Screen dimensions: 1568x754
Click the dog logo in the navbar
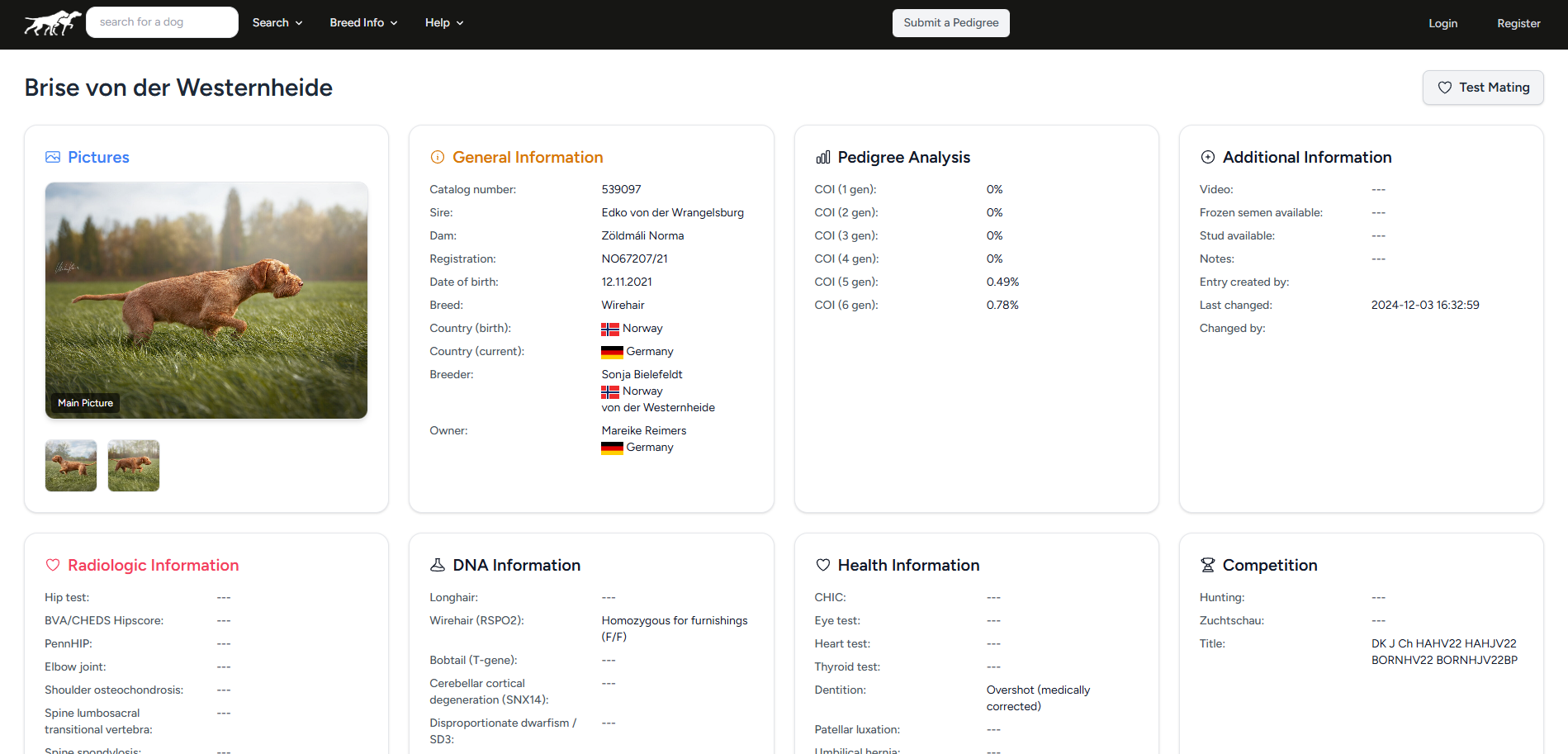coord(52,23)
